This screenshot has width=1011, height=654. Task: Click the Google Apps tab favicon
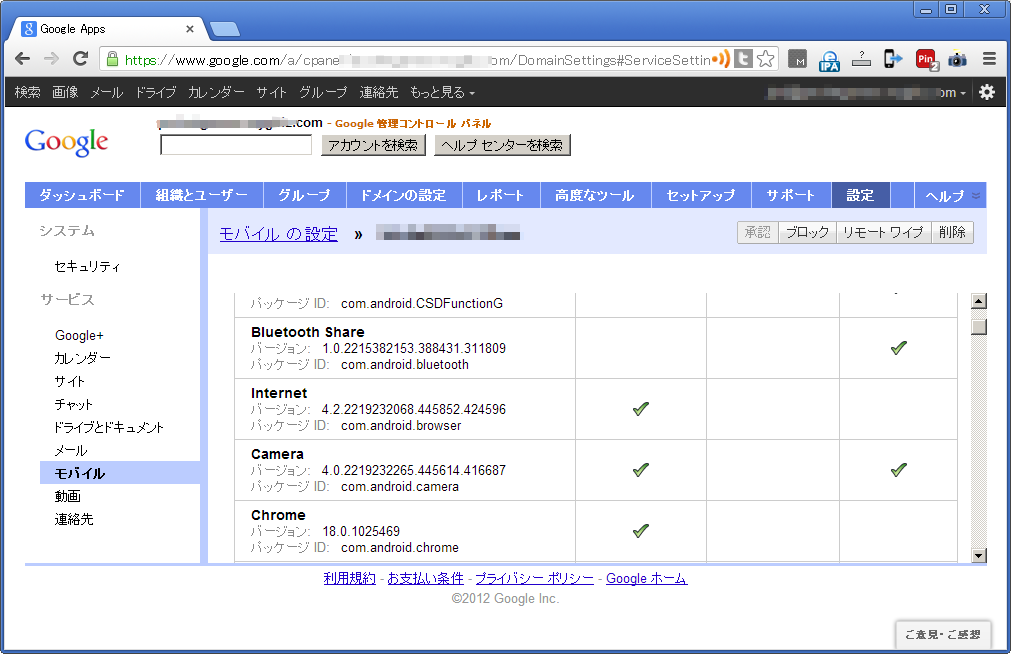(x=28, y=29)
